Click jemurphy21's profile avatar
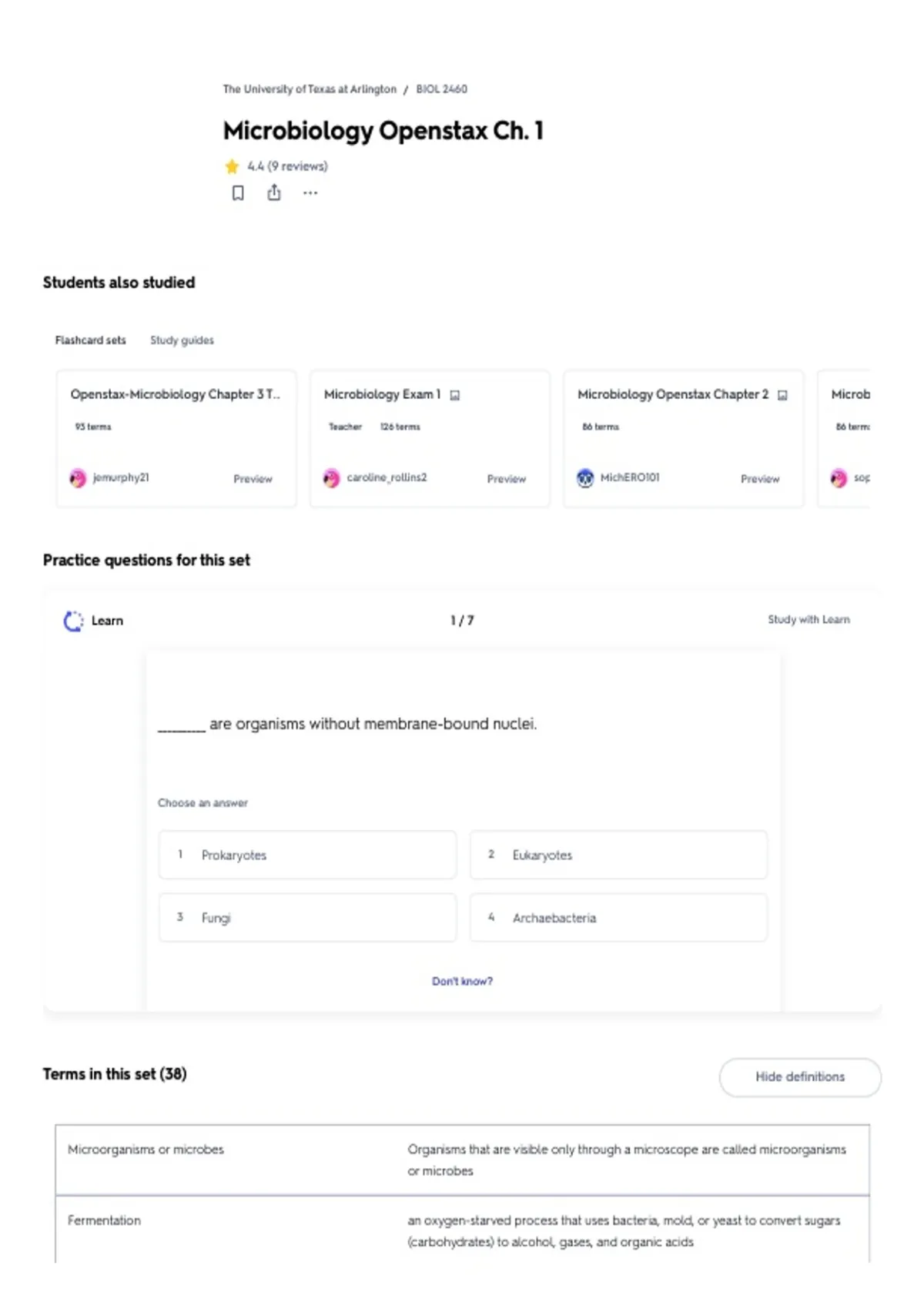The width and height of the screenshot is (924, 1309). pos(78,478)
